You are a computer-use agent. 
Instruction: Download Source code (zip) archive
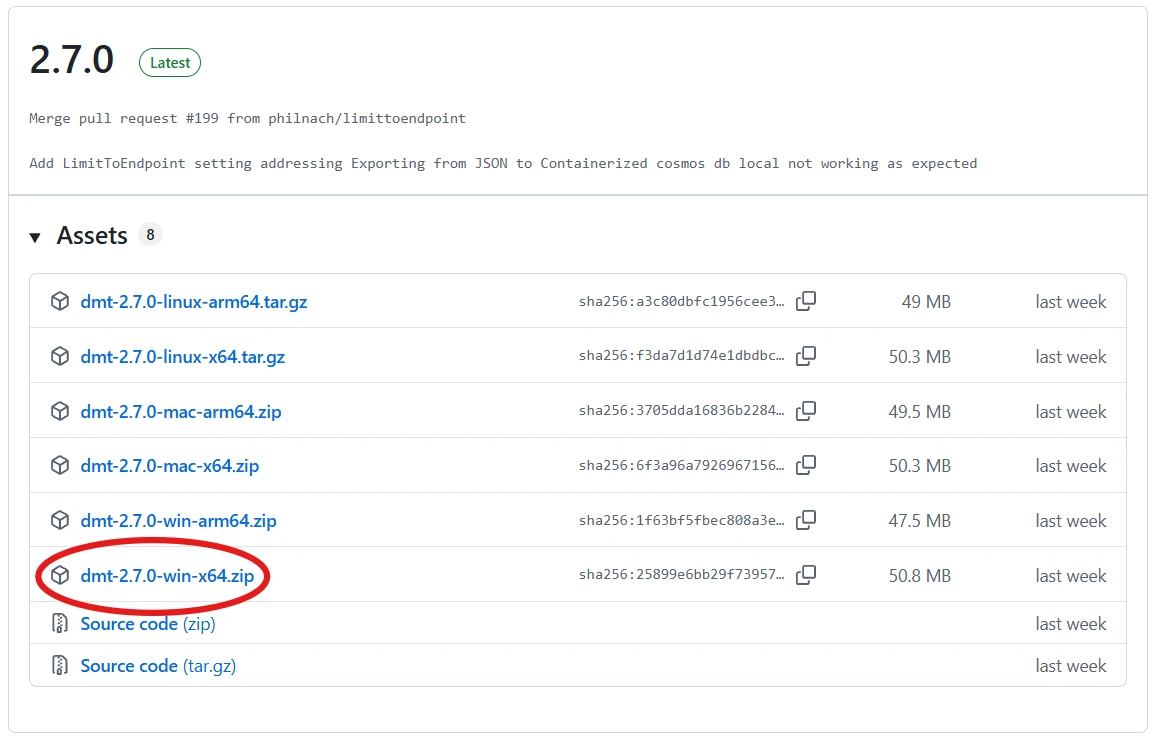click(x=147, y=624)
